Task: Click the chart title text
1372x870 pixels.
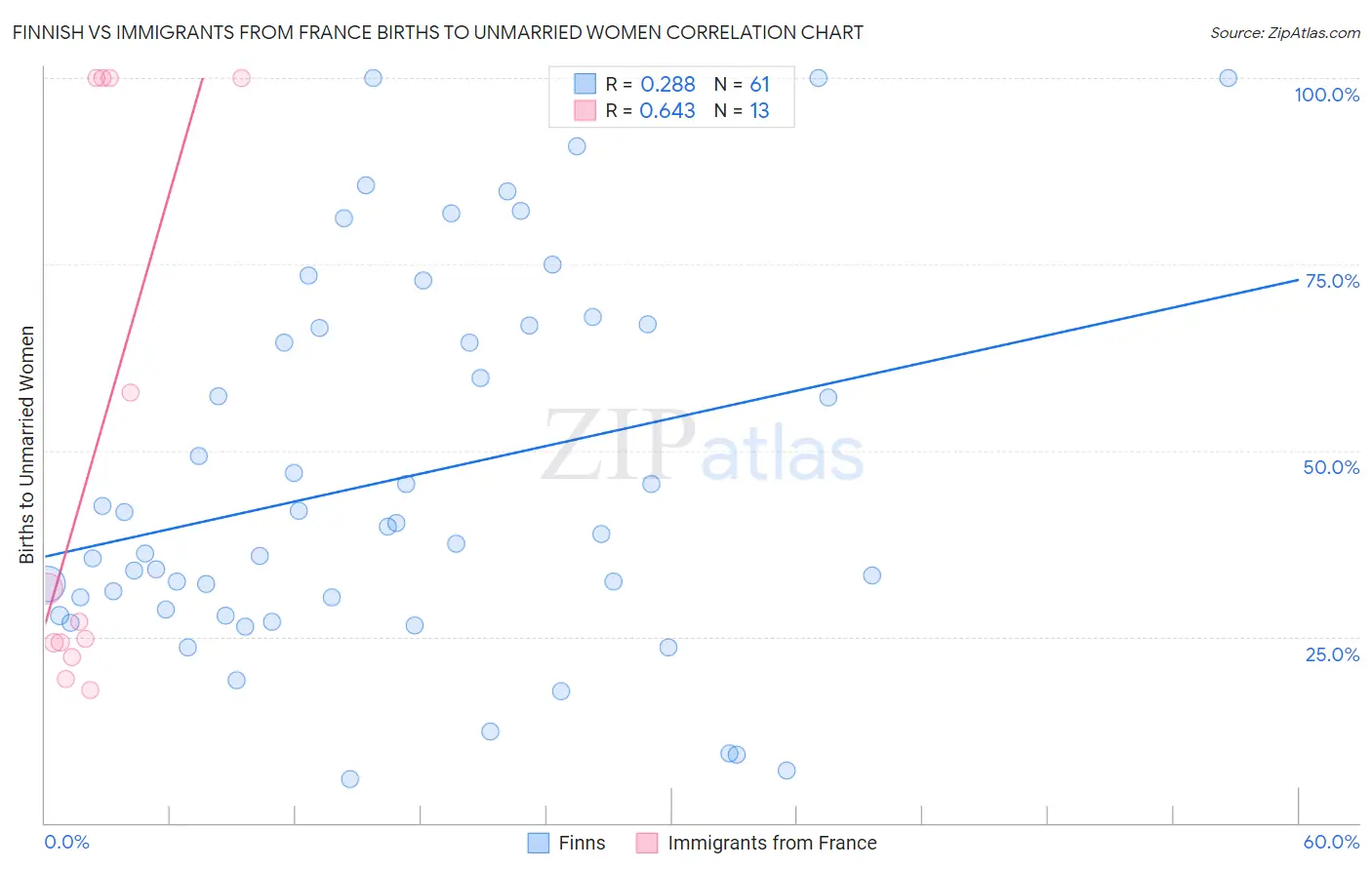Action: [438, 32]
